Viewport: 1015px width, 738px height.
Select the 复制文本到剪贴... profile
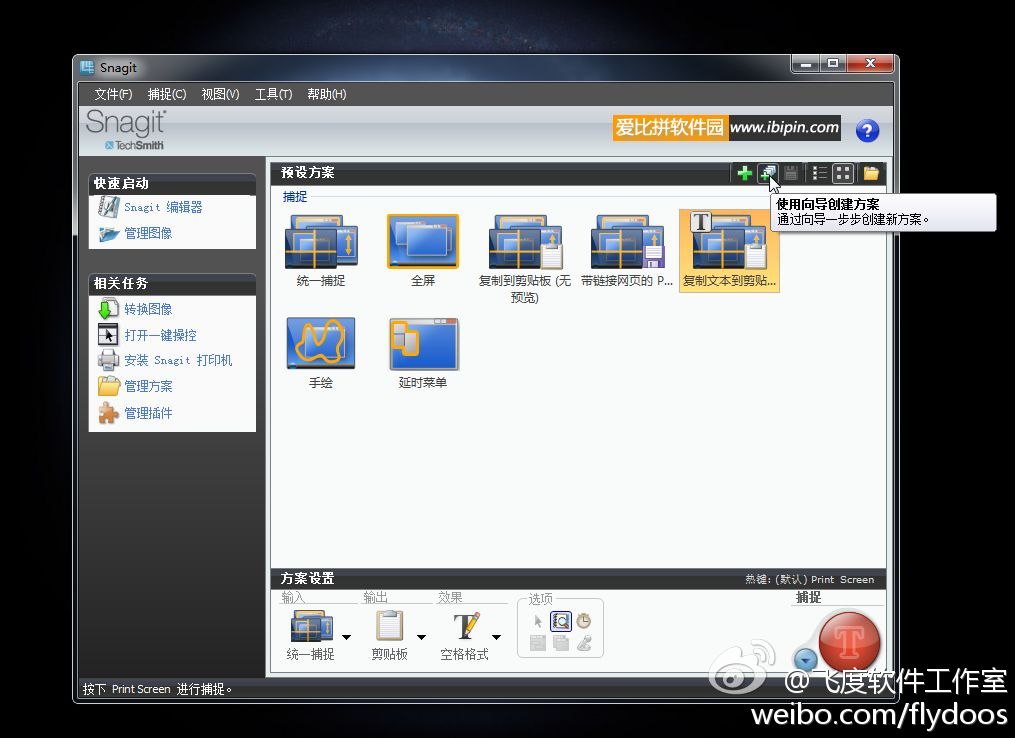(x=729, y=251)
